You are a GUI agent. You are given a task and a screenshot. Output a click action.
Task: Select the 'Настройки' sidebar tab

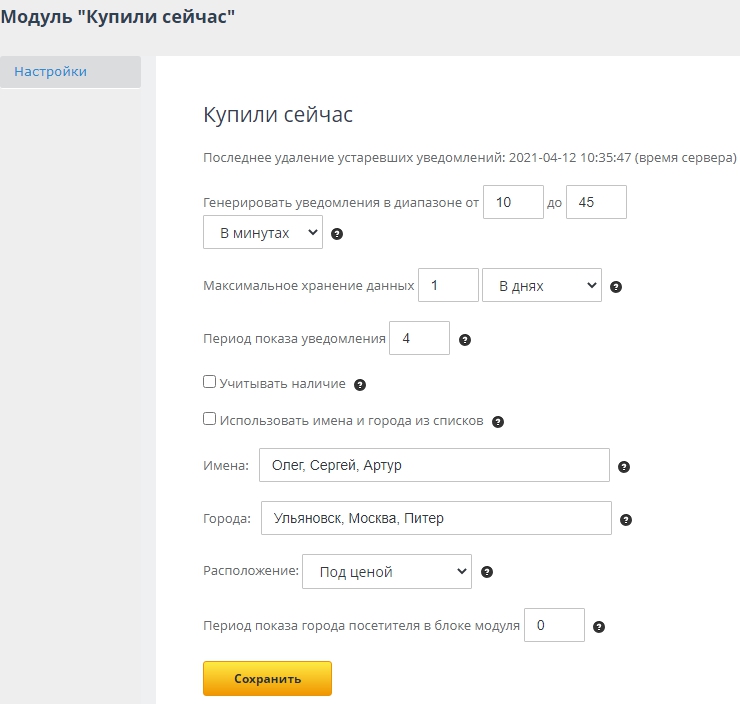point(70,72)
